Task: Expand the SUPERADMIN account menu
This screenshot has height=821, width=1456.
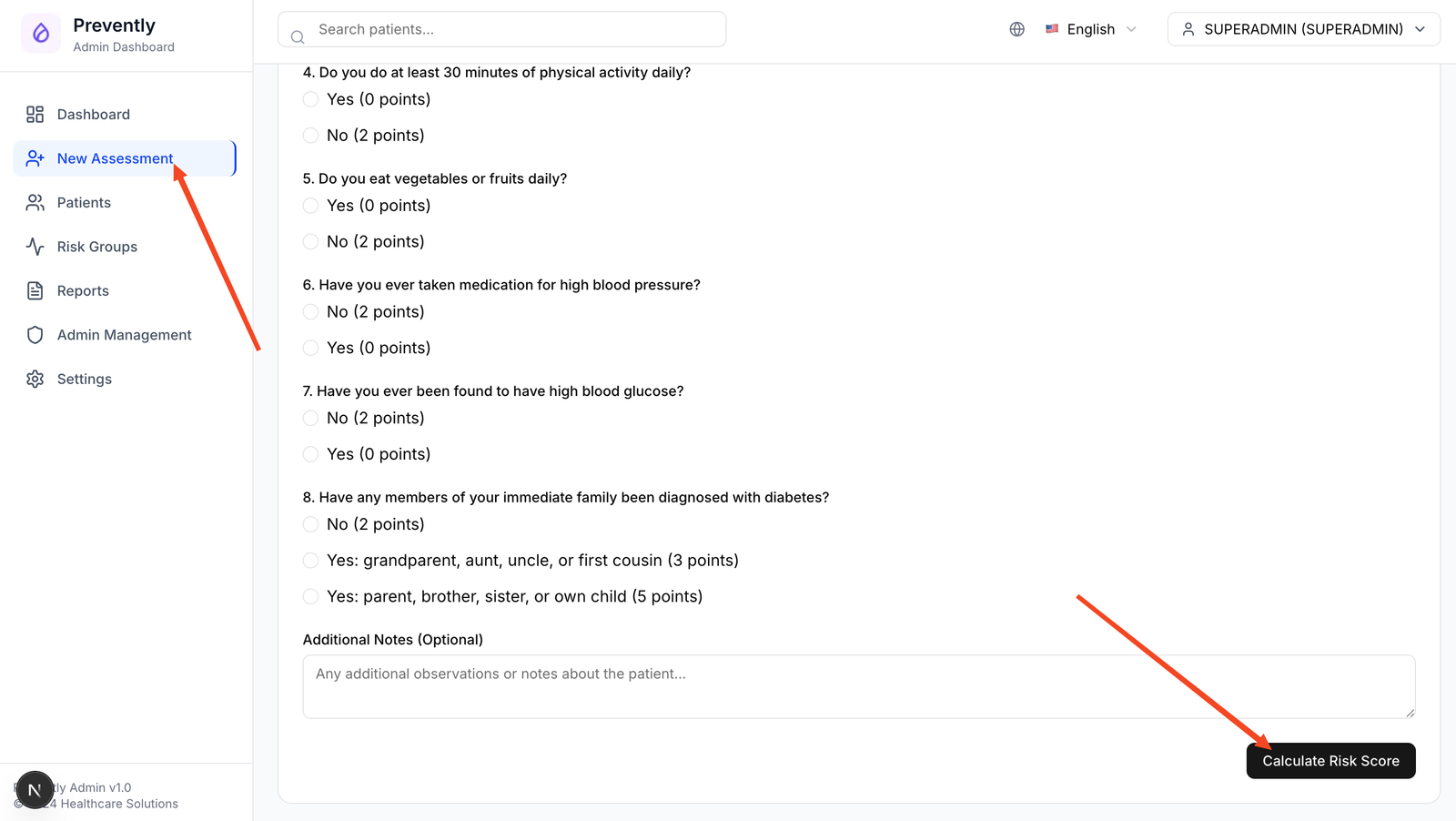Action: [1303, 29]
